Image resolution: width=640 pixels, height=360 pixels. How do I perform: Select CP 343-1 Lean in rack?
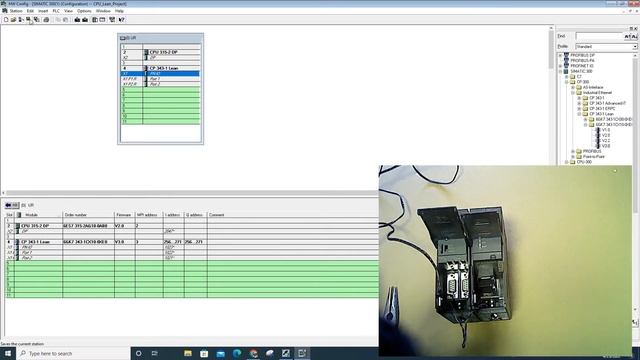(x=164, y=68)
